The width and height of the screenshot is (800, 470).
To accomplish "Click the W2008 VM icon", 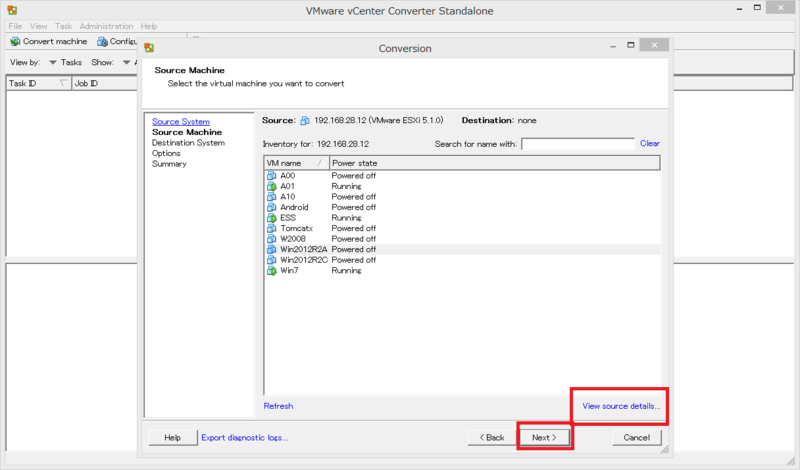I will coord(271,239).
